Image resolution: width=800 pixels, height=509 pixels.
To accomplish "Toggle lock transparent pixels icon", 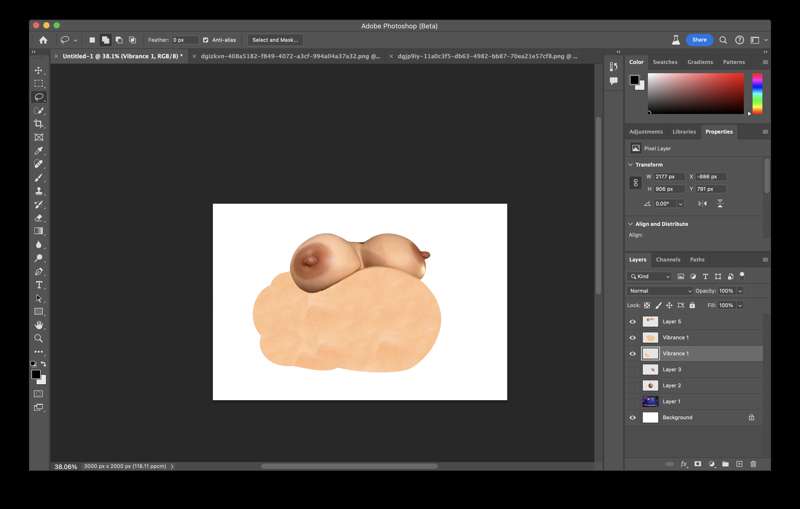I will coord(647,306).
